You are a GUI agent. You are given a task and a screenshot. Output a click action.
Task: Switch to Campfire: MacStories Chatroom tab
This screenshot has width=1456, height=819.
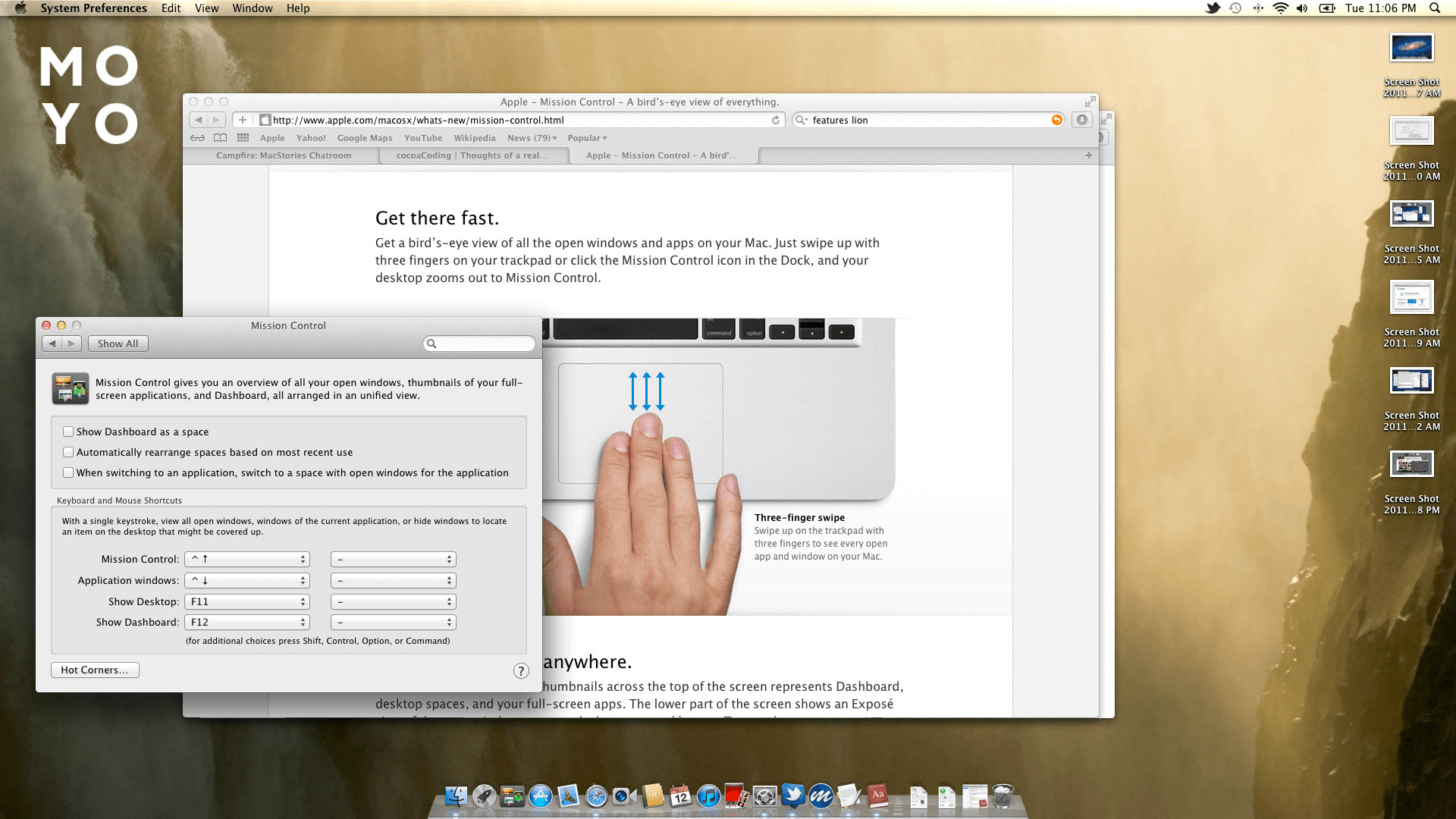[x=283, y=155]
